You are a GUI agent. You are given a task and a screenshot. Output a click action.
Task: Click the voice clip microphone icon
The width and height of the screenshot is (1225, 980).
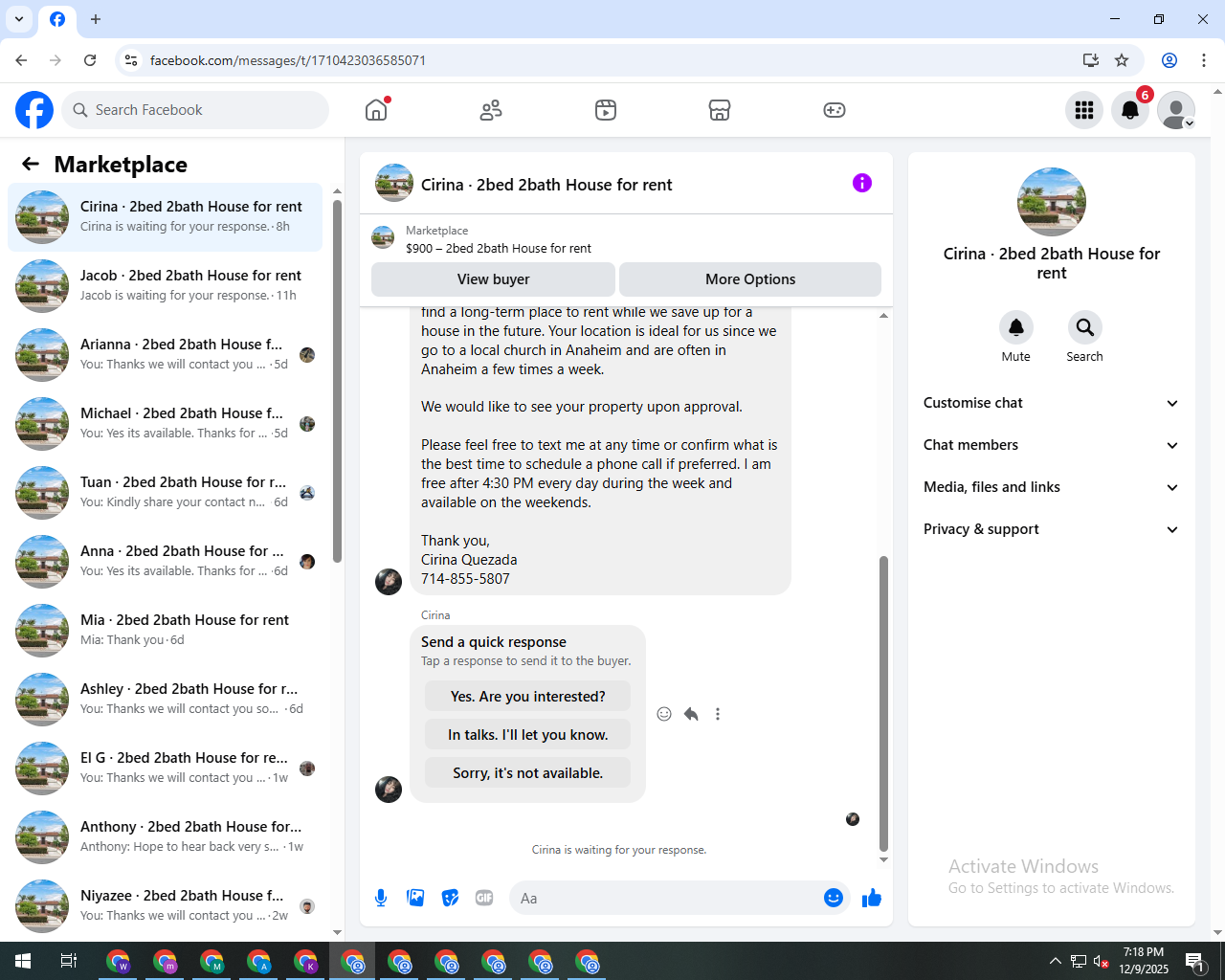381,898
